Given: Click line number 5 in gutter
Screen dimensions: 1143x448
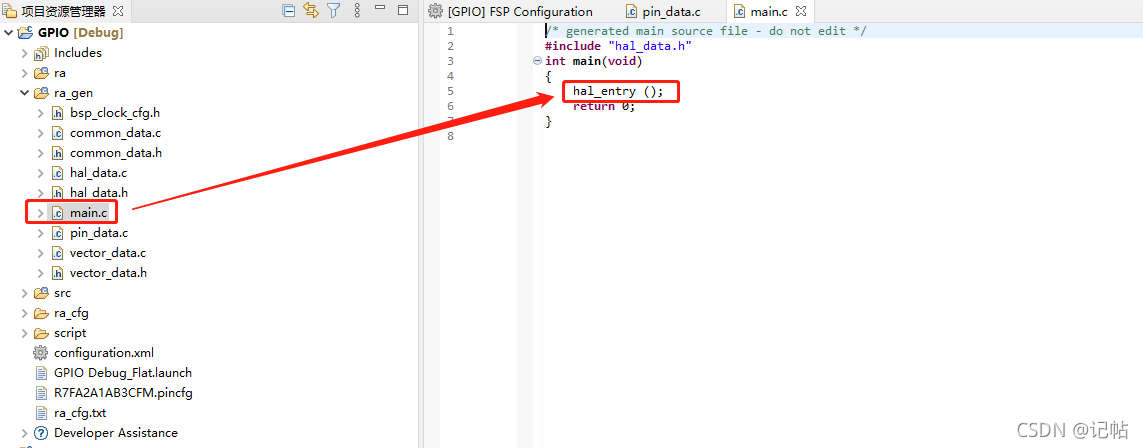Looking at the screenshot, I should [450, 91].
